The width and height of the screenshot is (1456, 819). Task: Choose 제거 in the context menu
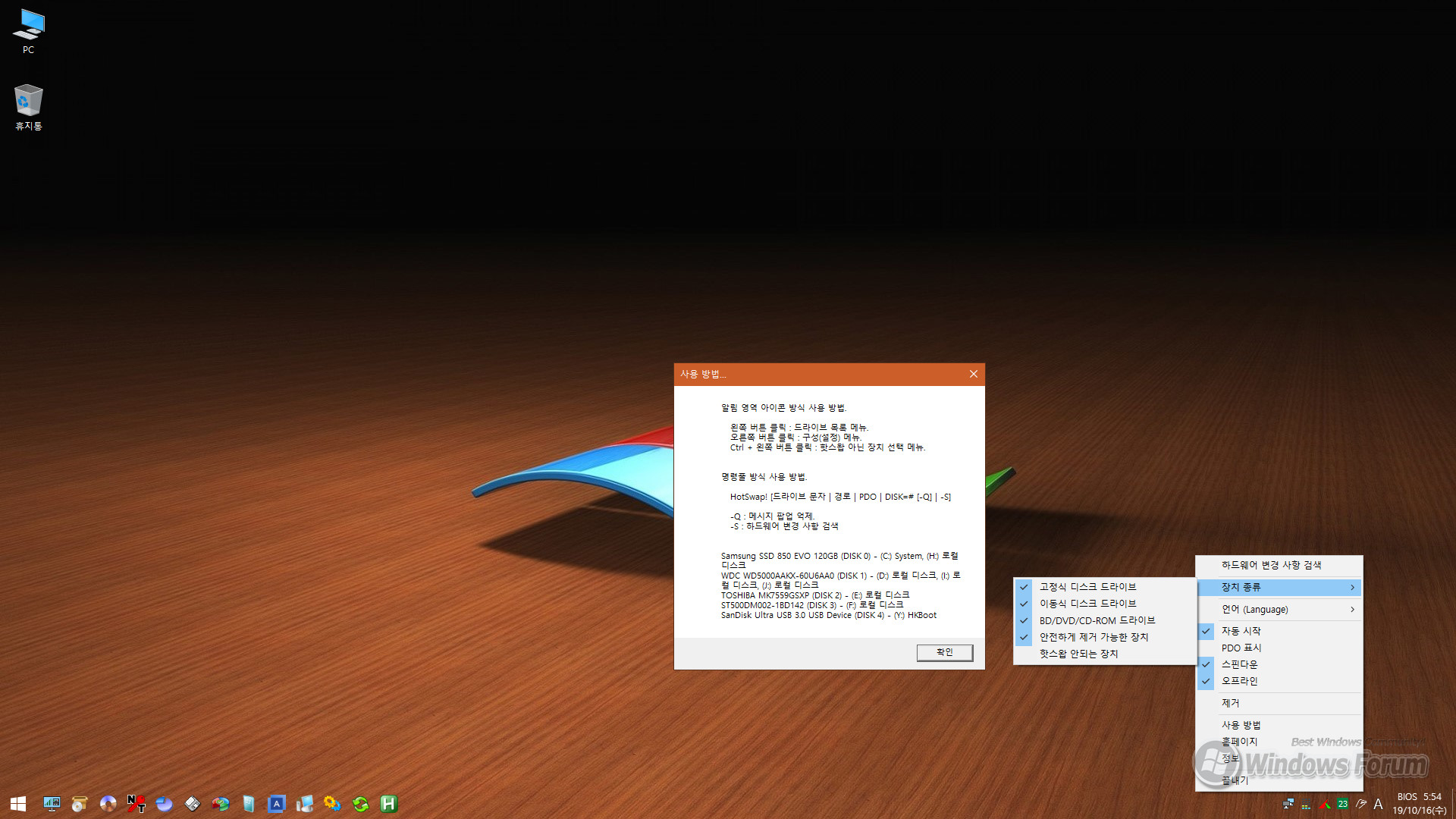1279,703
